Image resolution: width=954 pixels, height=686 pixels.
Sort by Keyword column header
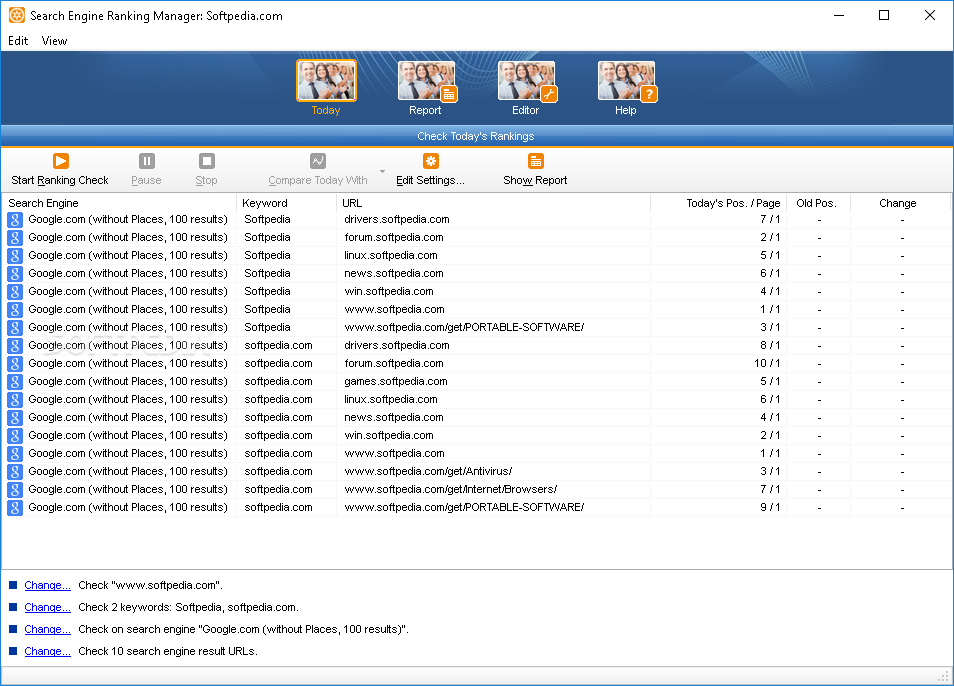click(x=287, y=203)
